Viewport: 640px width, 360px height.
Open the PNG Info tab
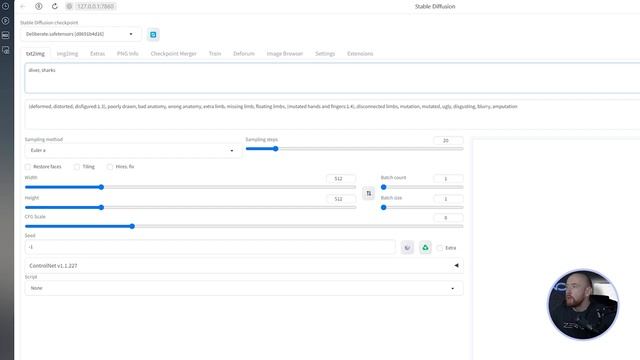point(128,53)
